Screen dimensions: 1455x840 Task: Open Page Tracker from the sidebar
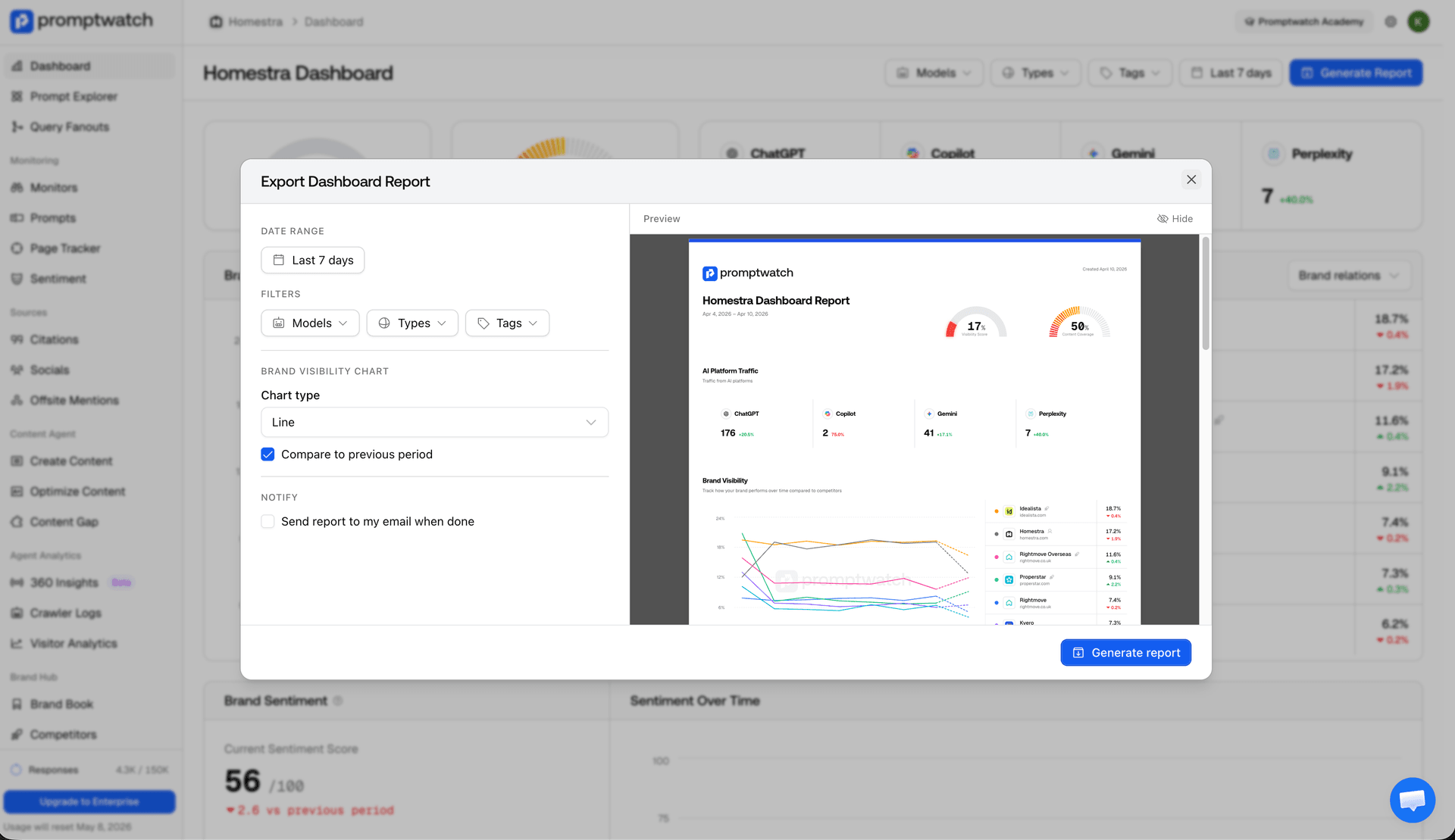(64, 248)
